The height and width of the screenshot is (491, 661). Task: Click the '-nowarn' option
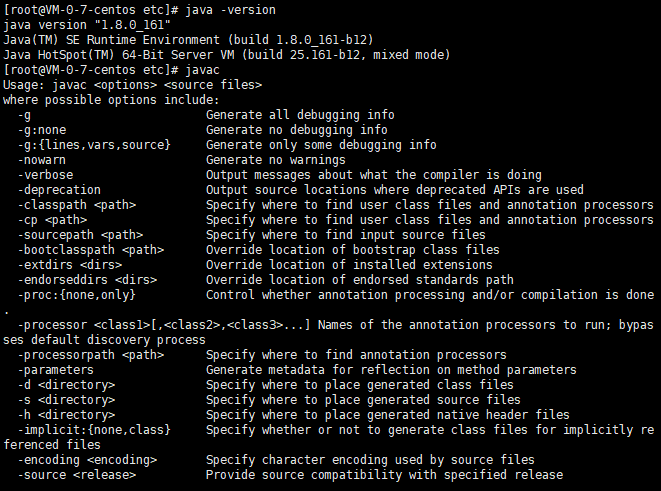pos(42,160)
